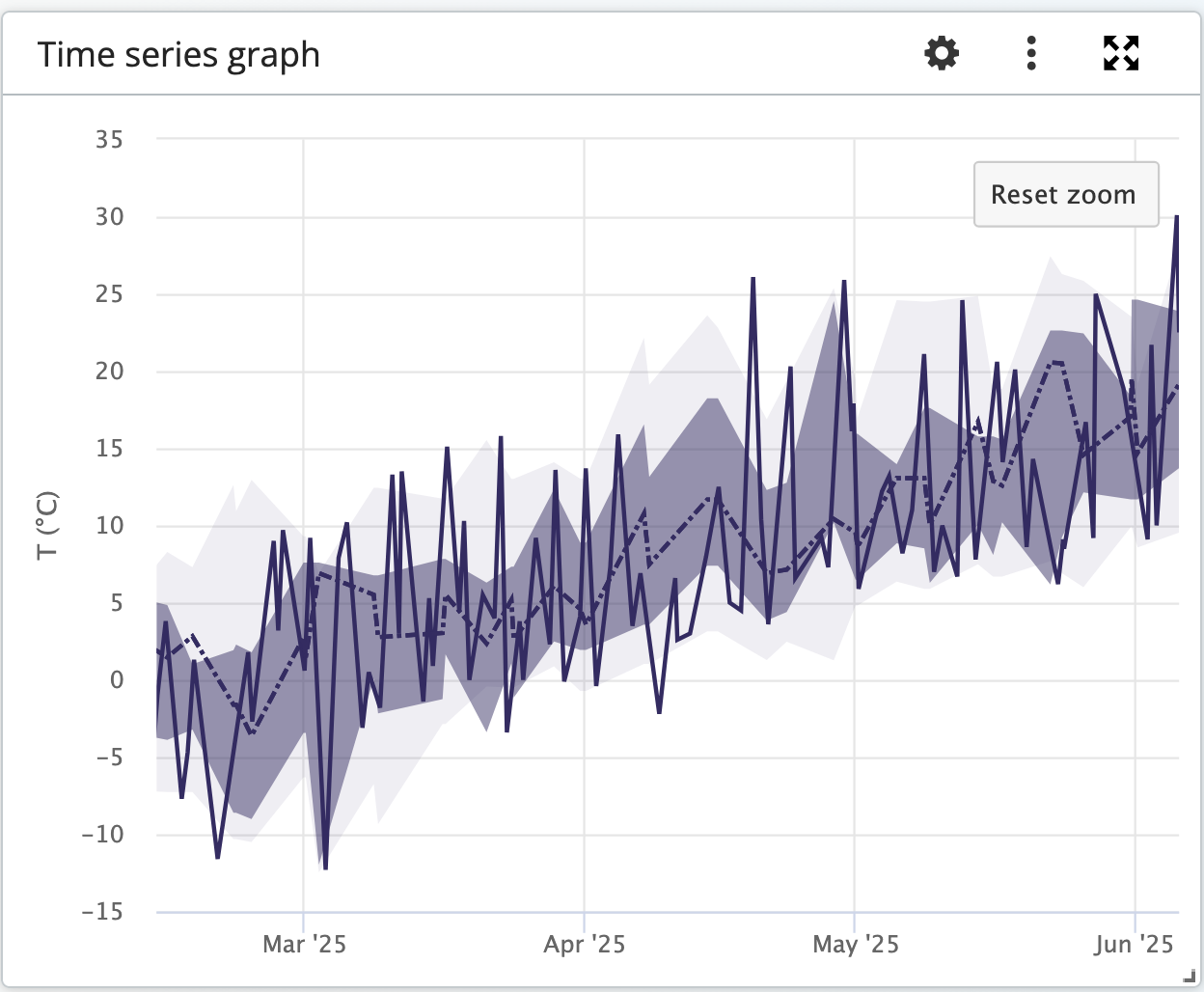Click the settings cog to configure the chart
This screenshot has height=992, width=1204.
(x=941, y=54)
